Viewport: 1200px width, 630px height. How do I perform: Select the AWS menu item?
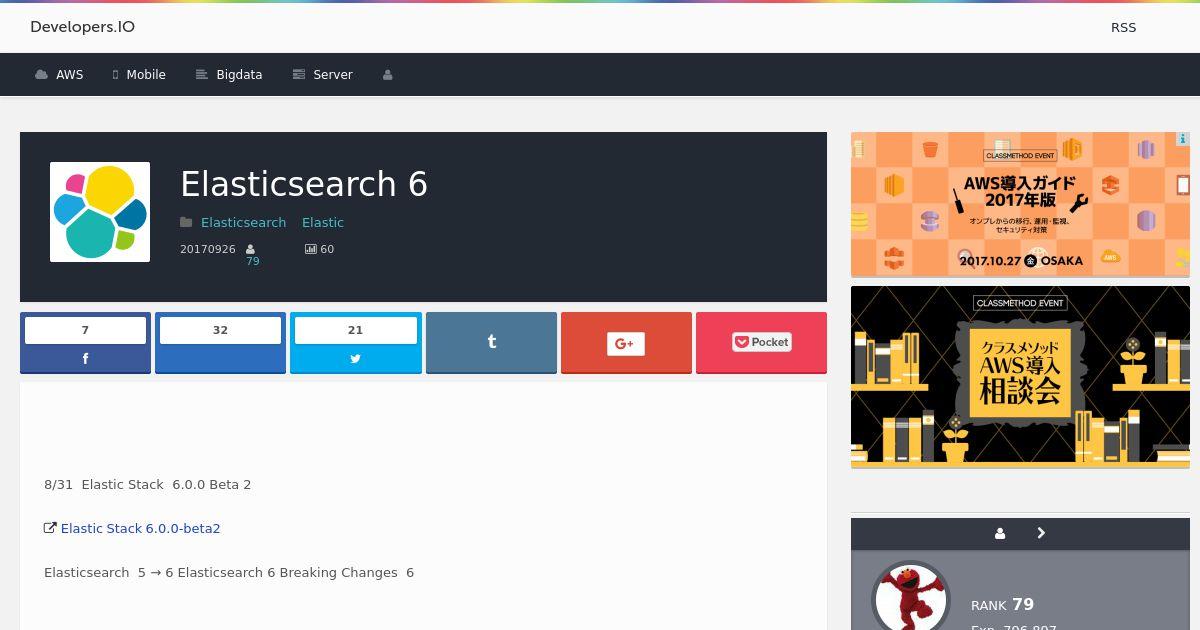coord(59,75)
